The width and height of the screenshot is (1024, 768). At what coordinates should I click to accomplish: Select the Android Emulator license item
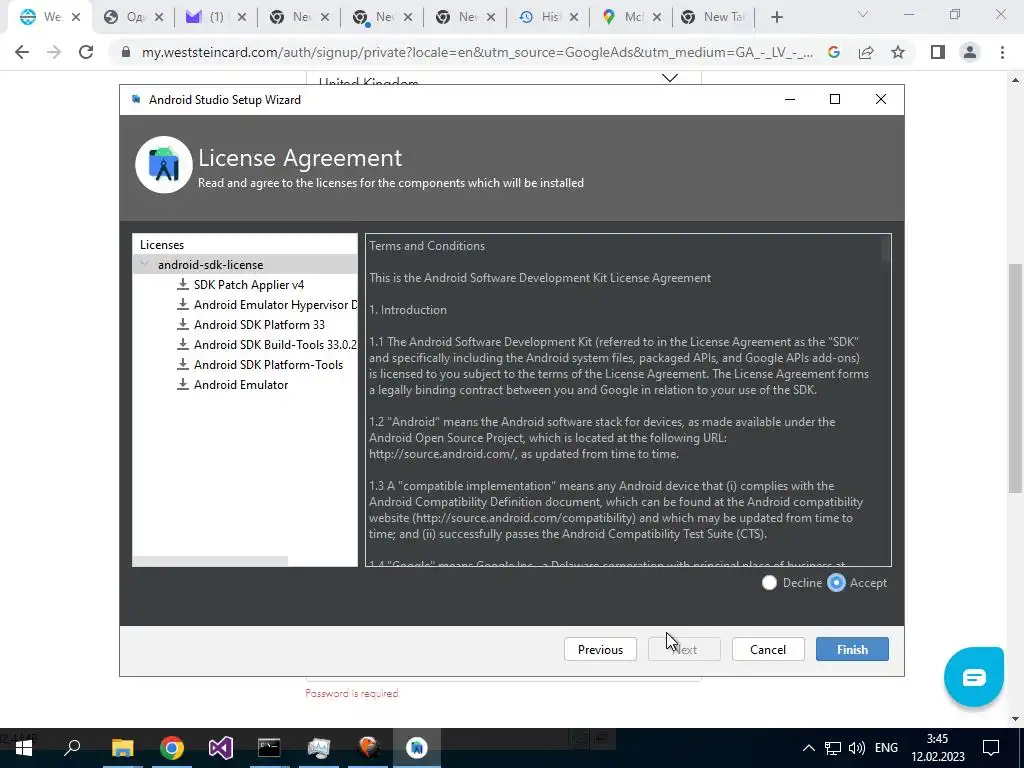241,385
